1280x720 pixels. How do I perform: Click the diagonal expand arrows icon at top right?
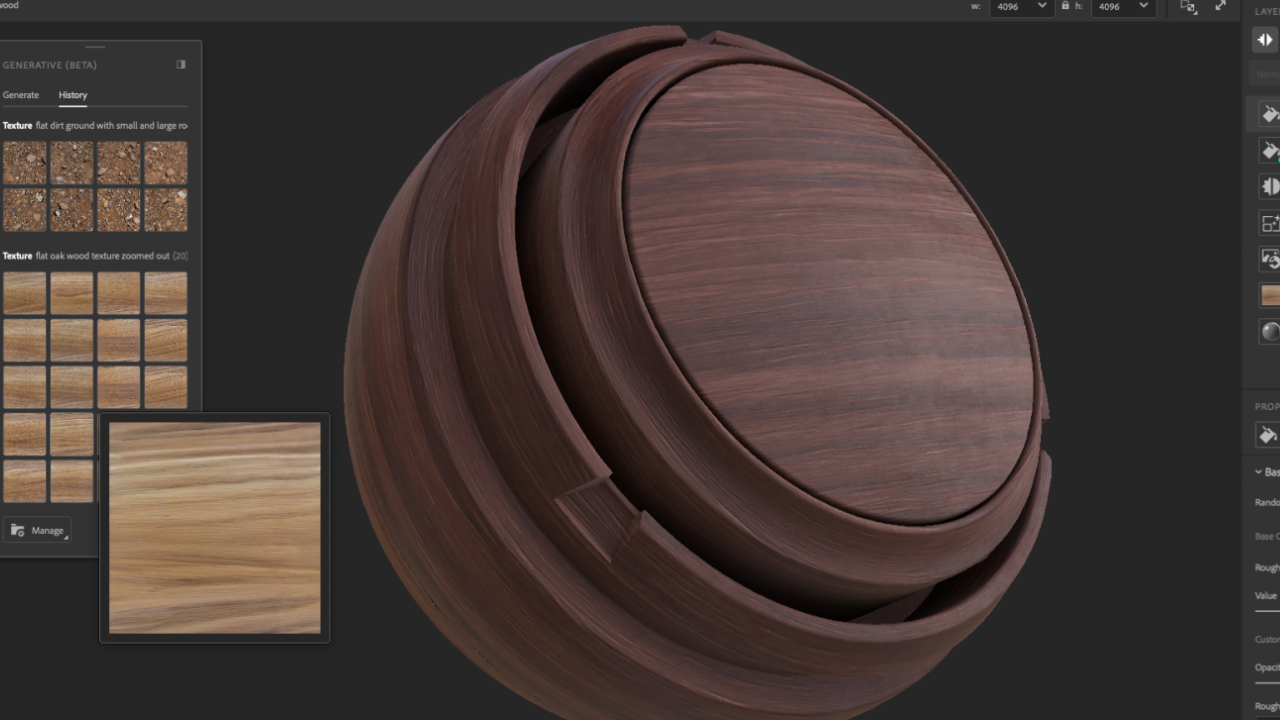[1219, 7]
